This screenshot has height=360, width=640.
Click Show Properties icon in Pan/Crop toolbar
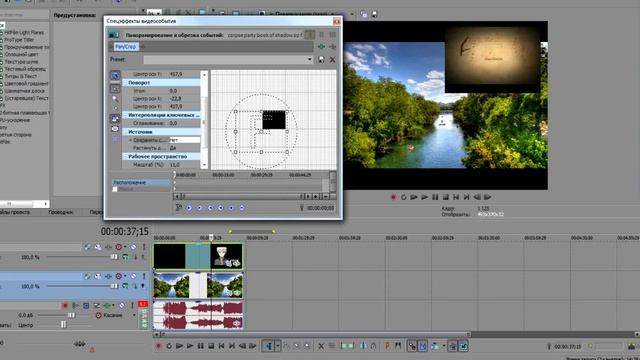pyautogui.click(x=115, y=76)
